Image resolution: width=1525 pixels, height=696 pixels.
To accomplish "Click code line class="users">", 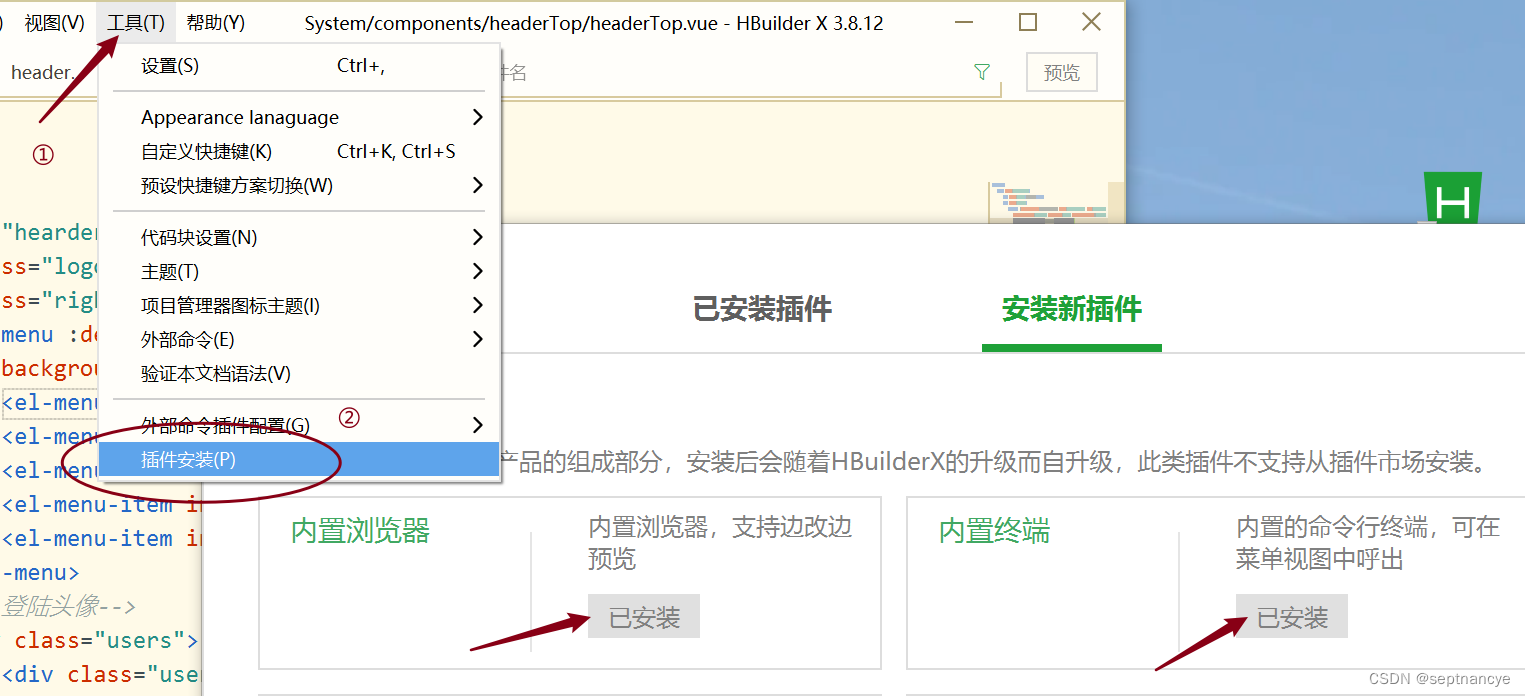I will [106, 639].
